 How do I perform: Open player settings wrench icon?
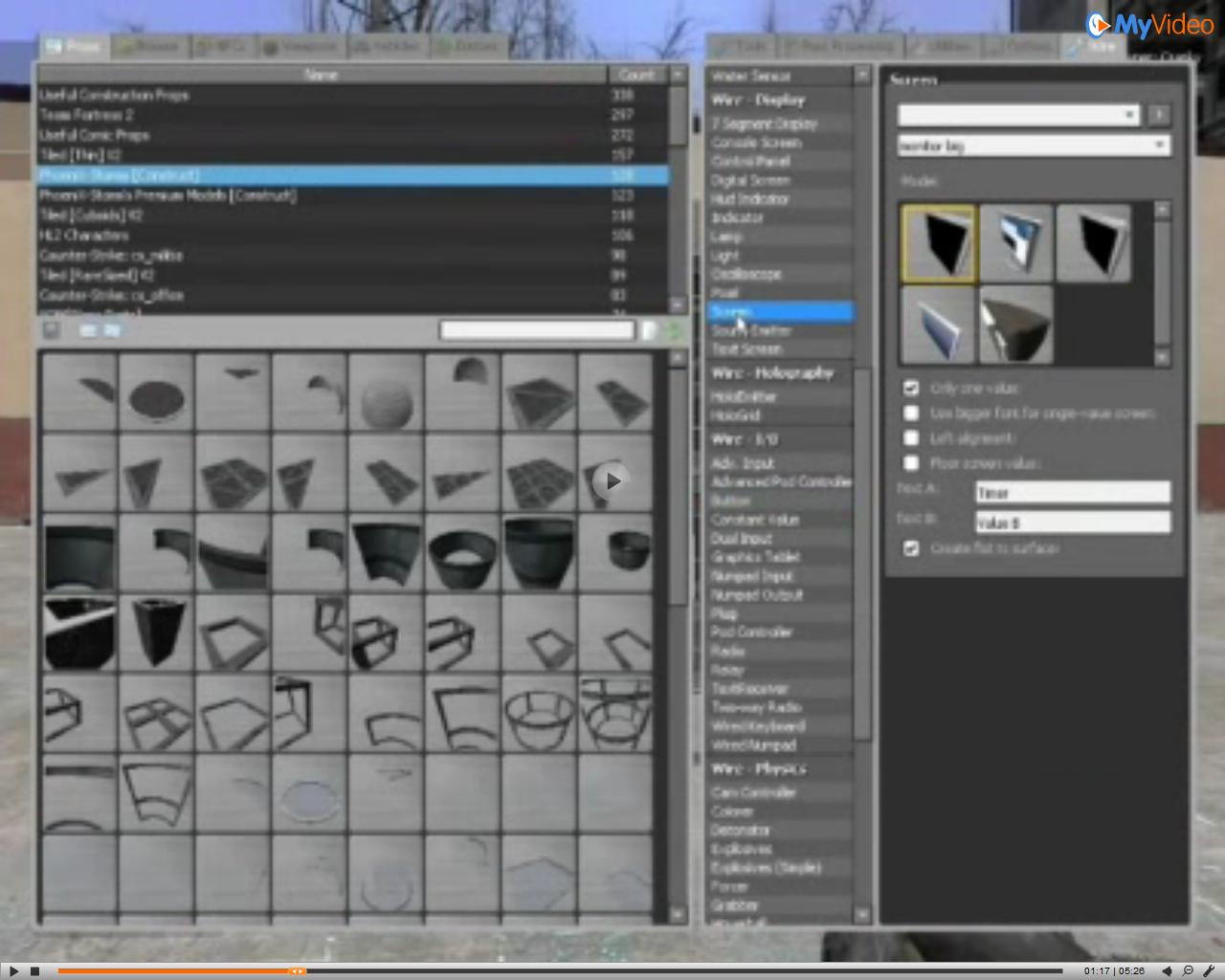coord(1208,970)
